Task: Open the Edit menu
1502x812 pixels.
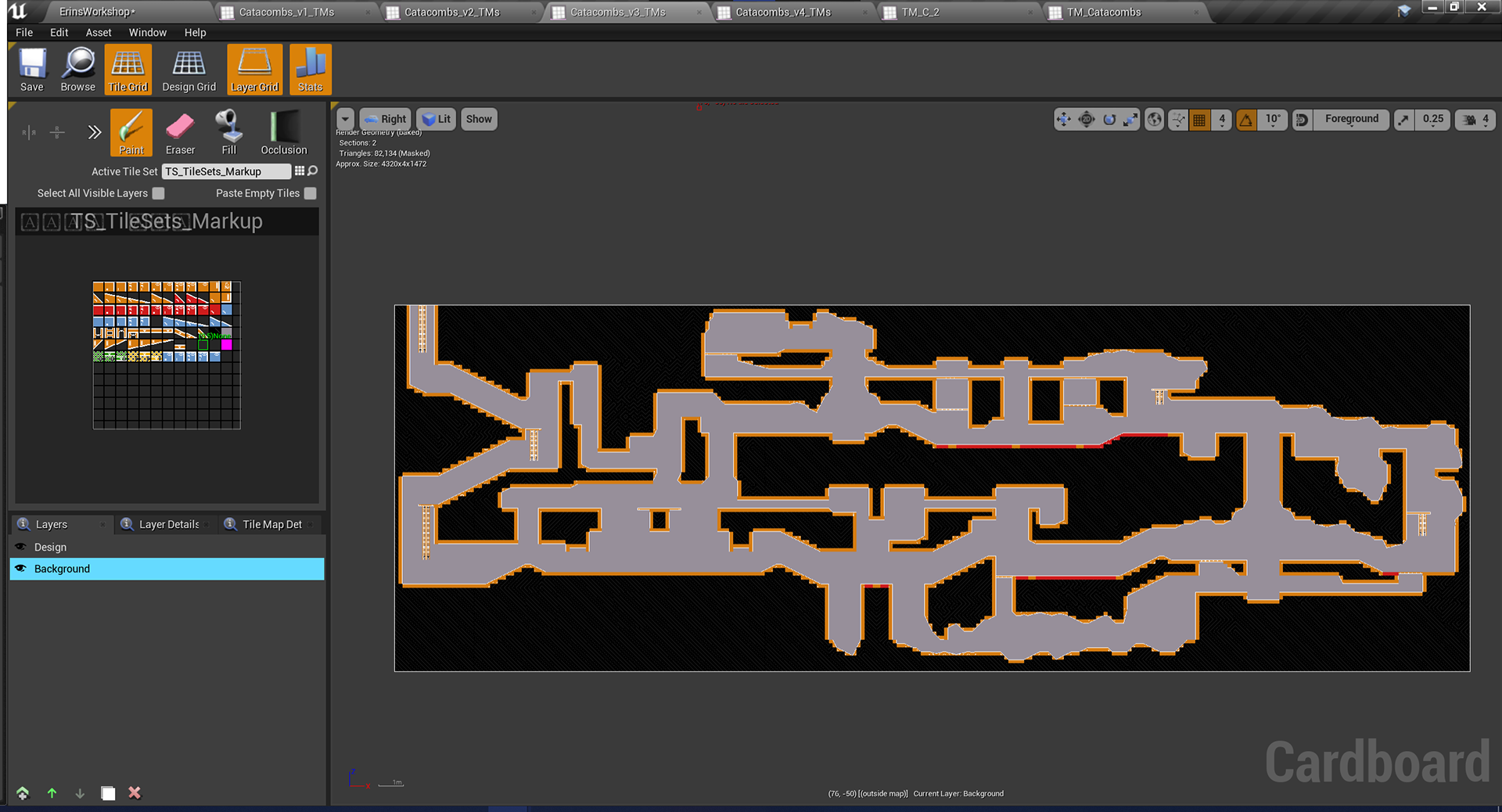Action: [59, 32]
